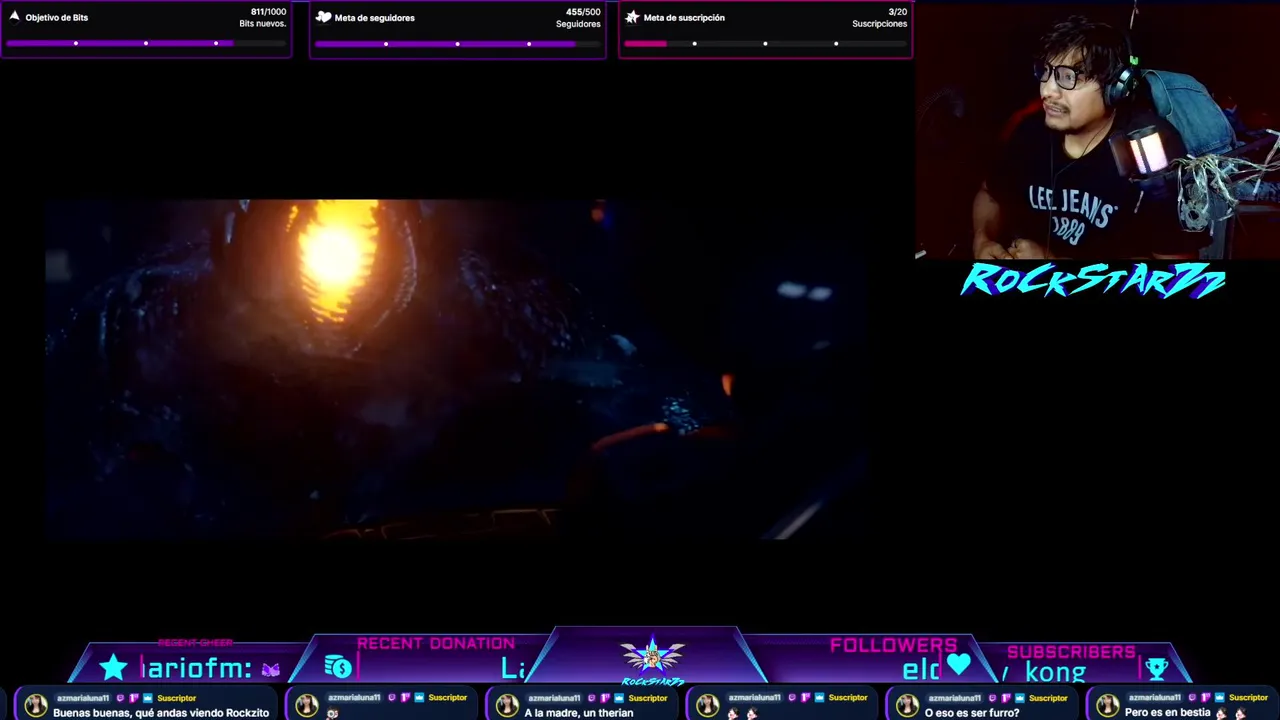This screenshot has height=720, width=1280.
Task: Click the center RockStarZz star emblem
Action: tap(652, 656)
